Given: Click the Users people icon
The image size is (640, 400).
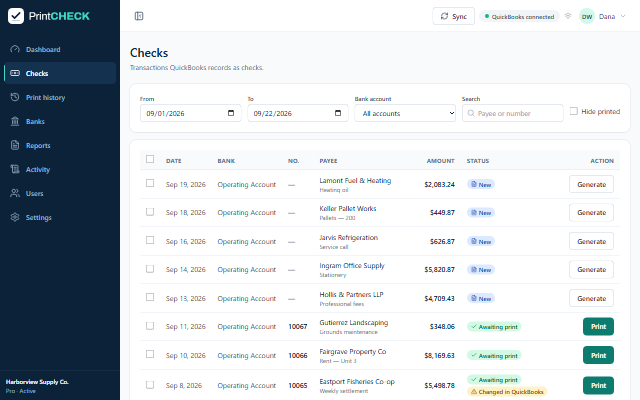Looking at the screenshot, I should [15, 193].
